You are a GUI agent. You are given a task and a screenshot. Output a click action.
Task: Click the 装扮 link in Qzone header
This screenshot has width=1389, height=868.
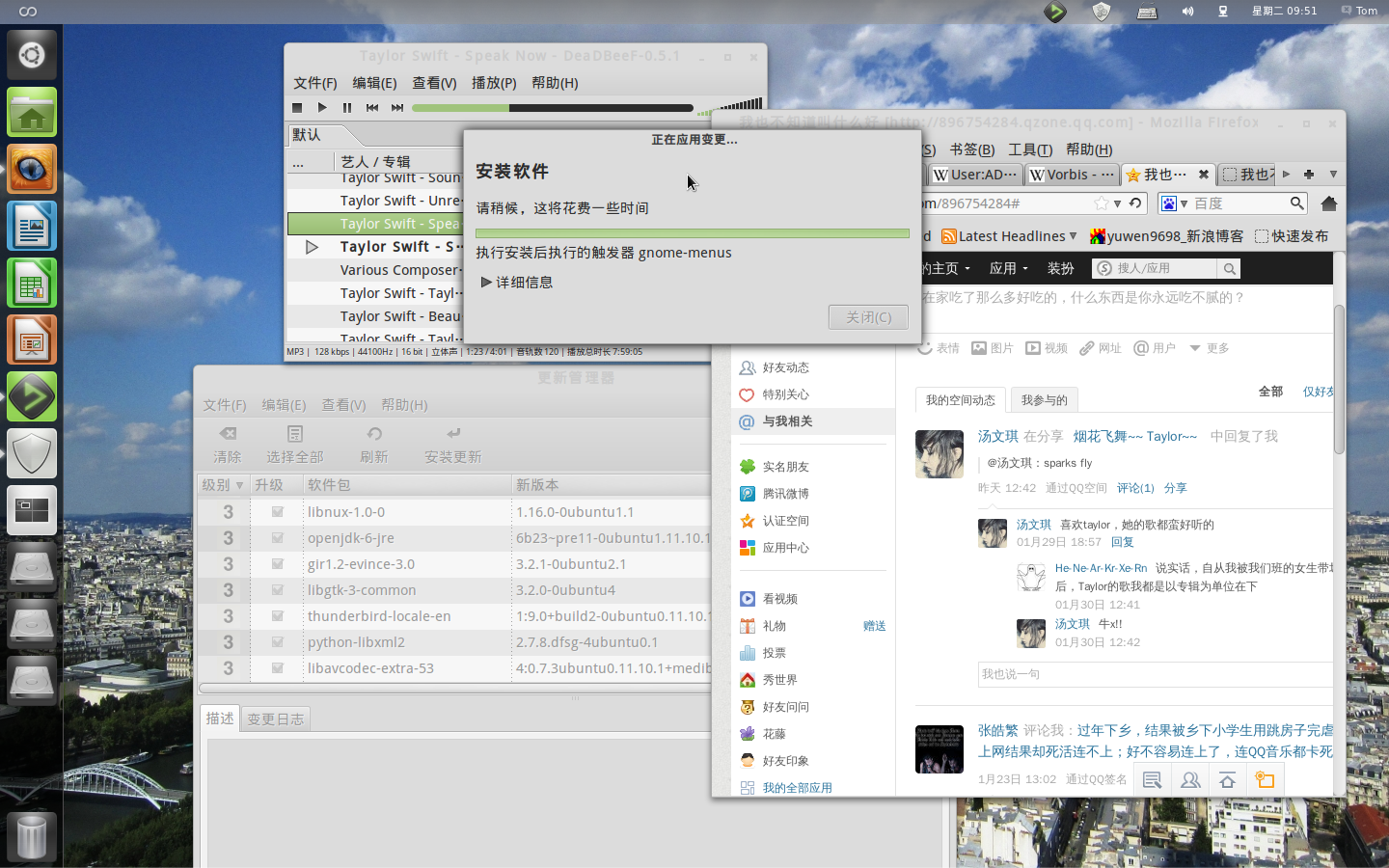tap(1060, 268)
